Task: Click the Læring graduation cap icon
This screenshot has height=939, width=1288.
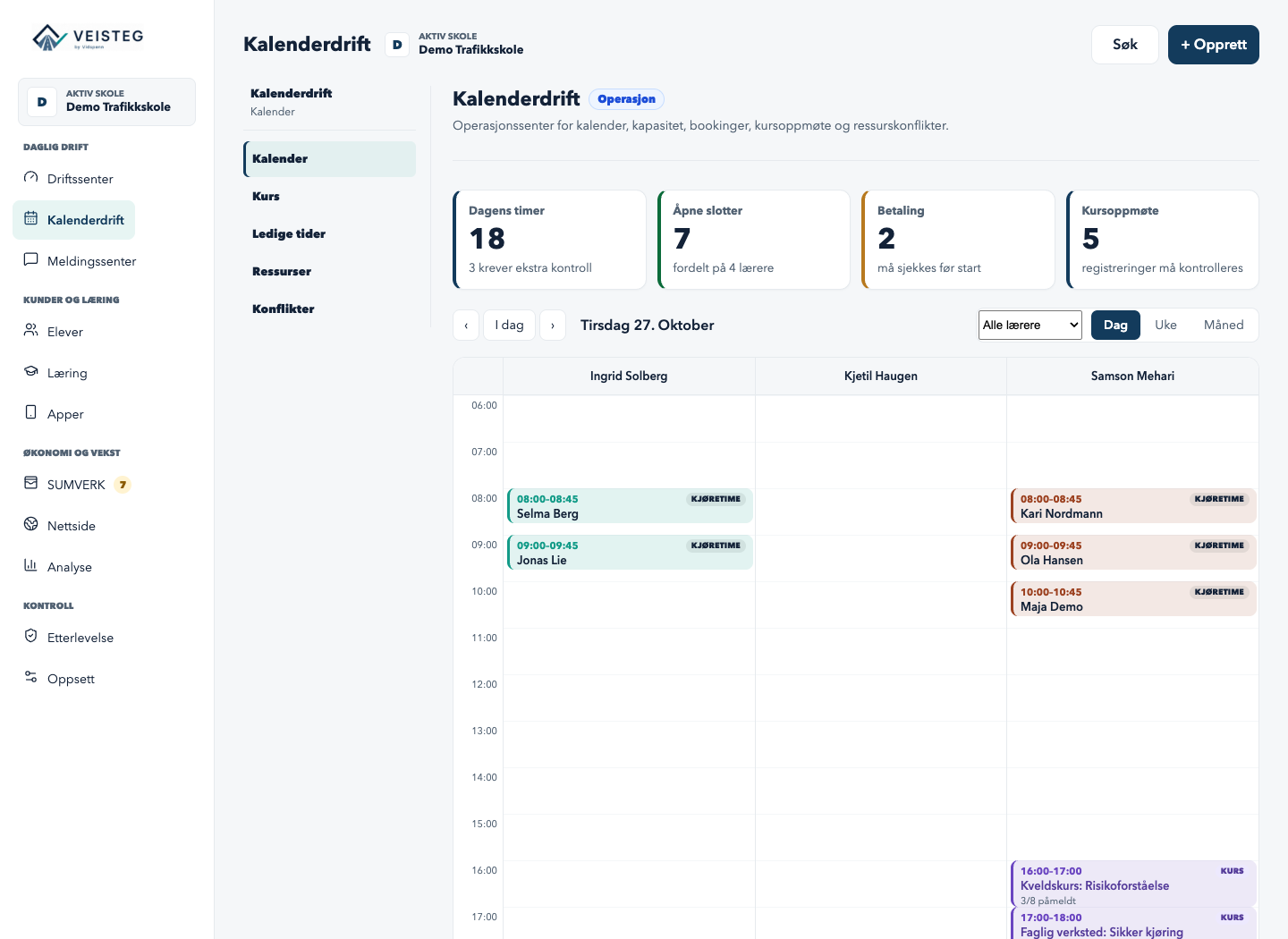Action: (31, 372)
